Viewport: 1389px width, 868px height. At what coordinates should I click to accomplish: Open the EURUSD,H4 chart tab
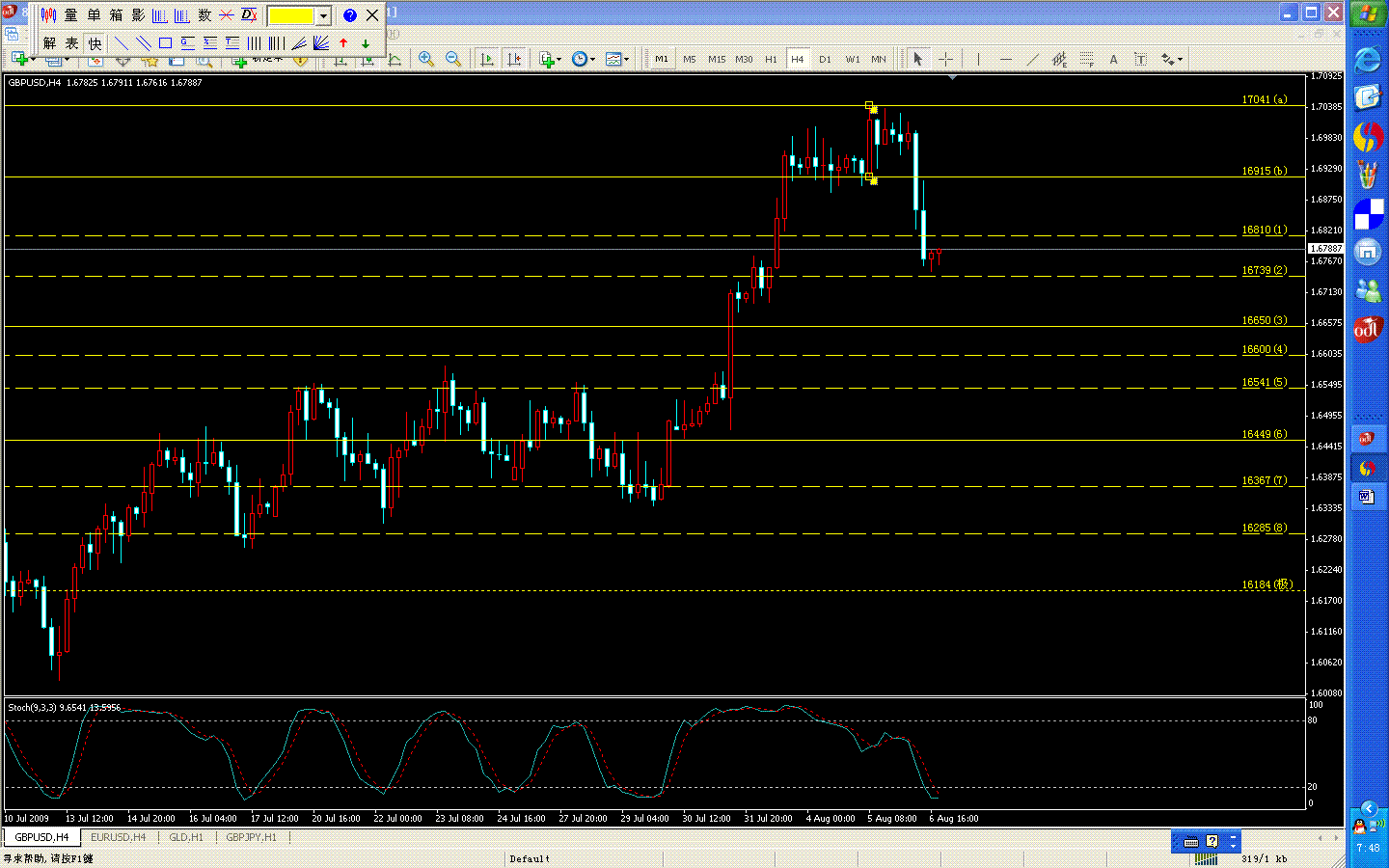point(118,837)
